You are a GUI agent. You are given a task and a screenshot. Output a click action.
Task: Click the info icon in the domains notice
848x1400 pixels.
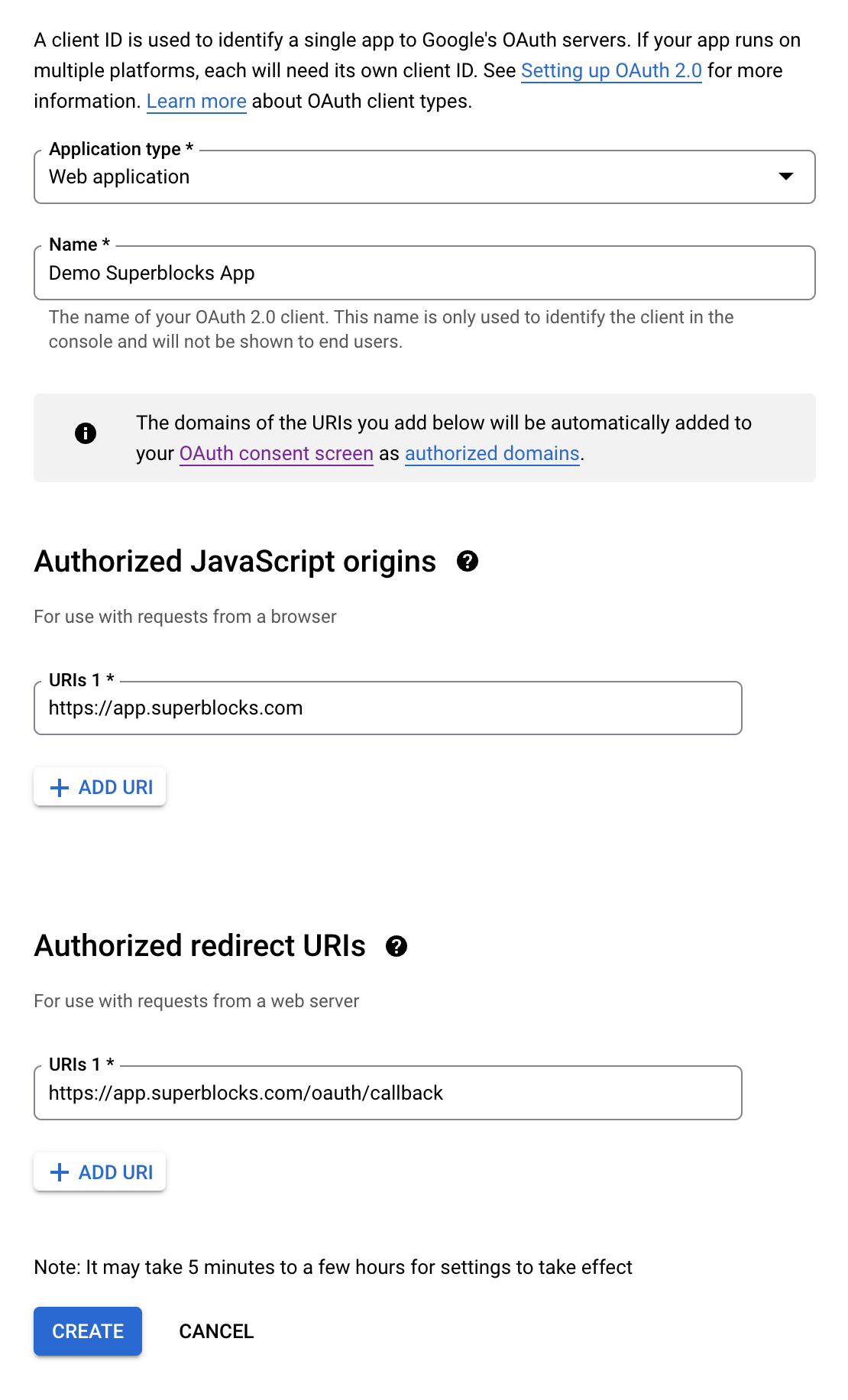tap(86, 434)
